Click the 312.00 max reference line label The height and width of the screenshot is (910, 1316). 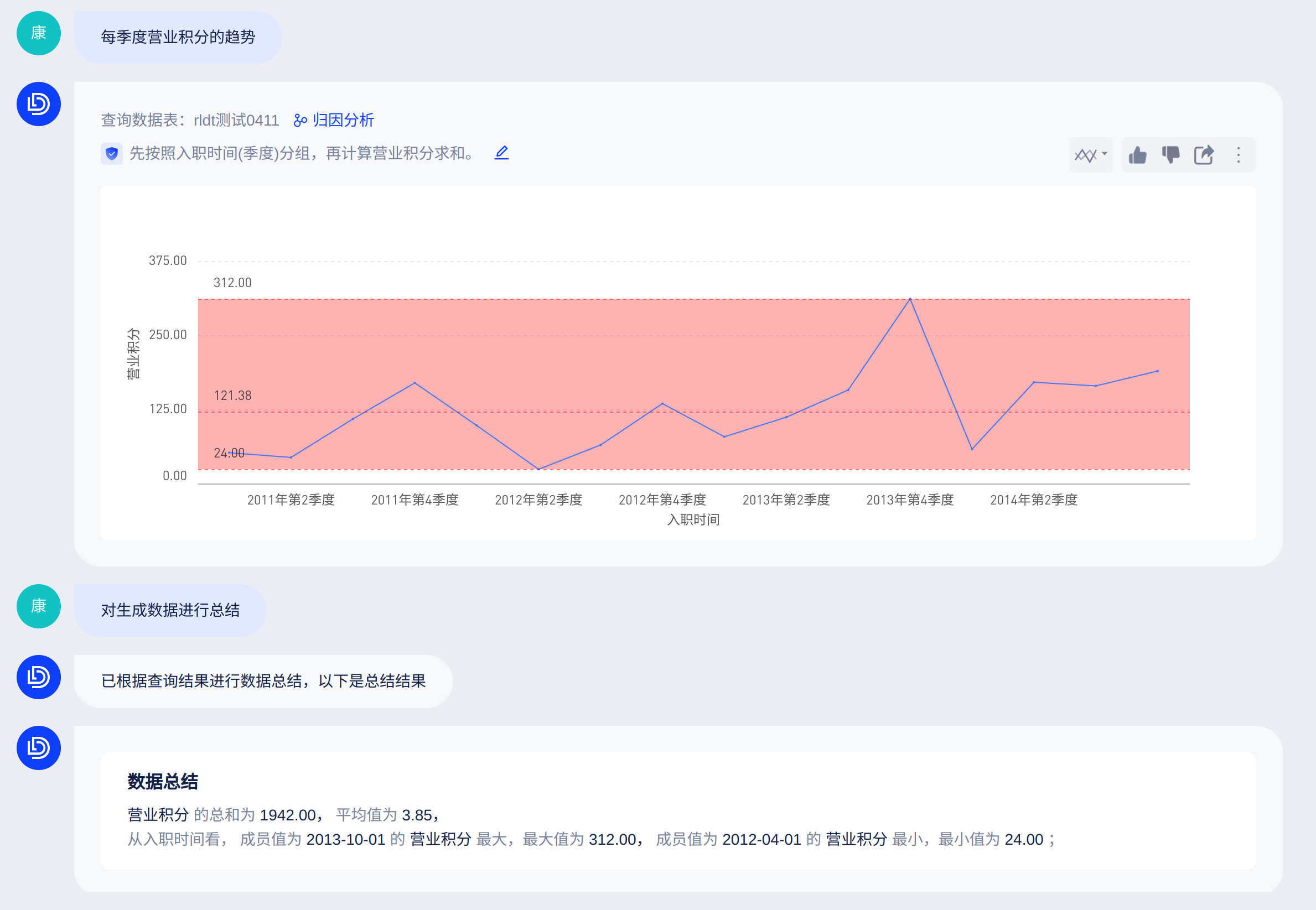point(232,283)
